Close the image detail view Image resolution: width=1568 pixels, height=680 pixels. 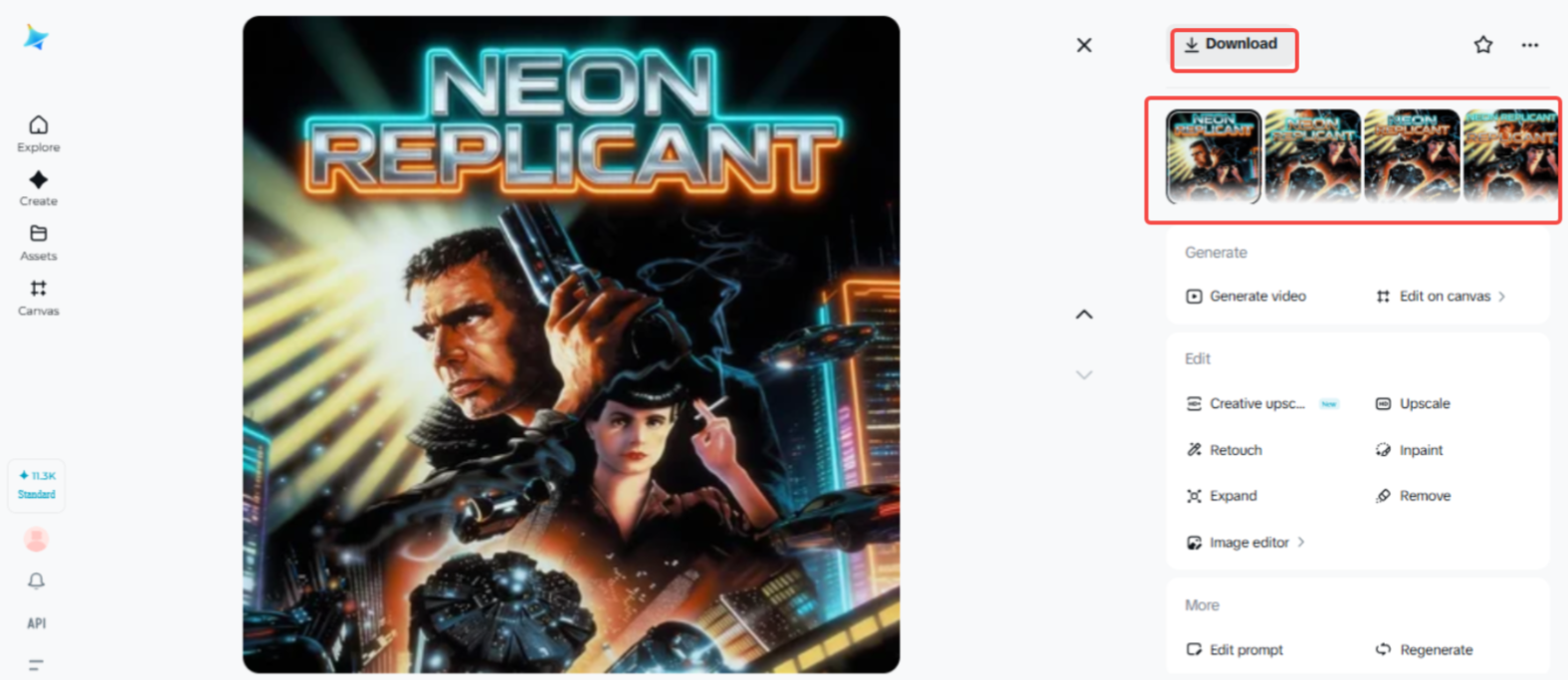[1083, 45]
